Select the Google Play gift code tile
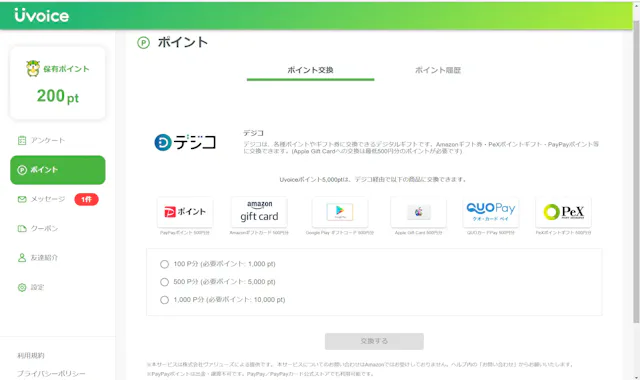The width and height of the screenshot is (640, 380). [340, 212]
